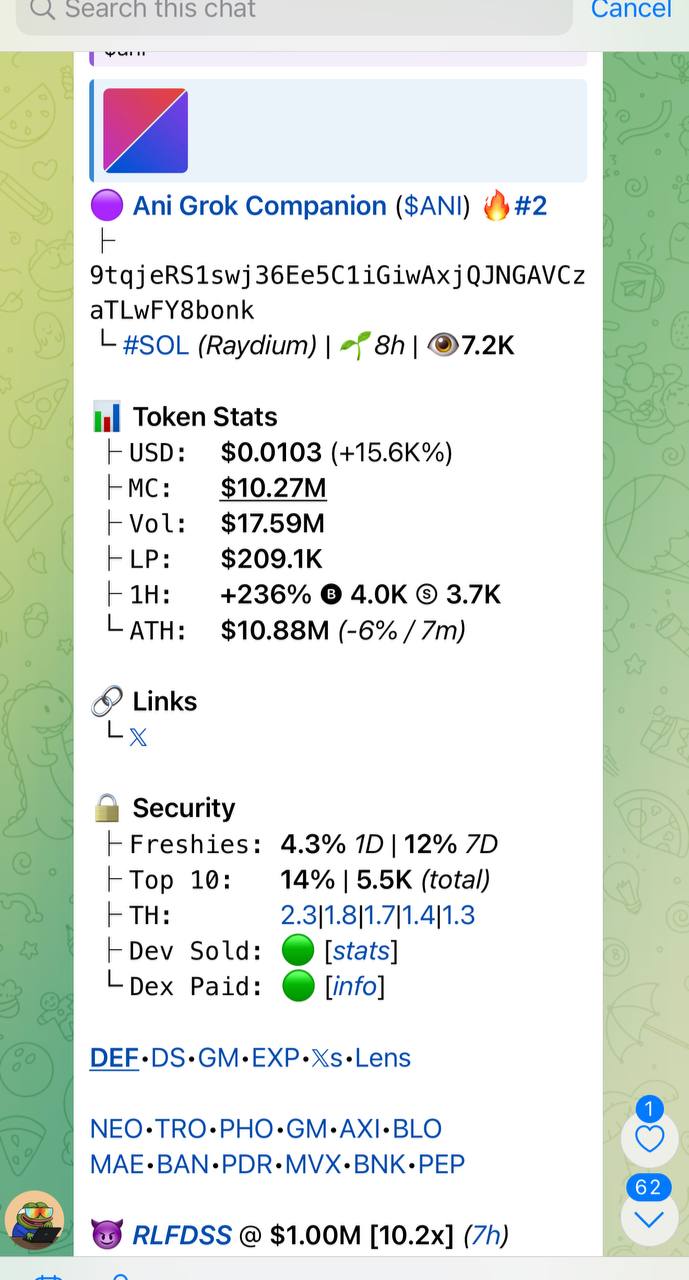Open the Dex Paid info link
The image size is (689, 1280).
click(x=355, y=987)
